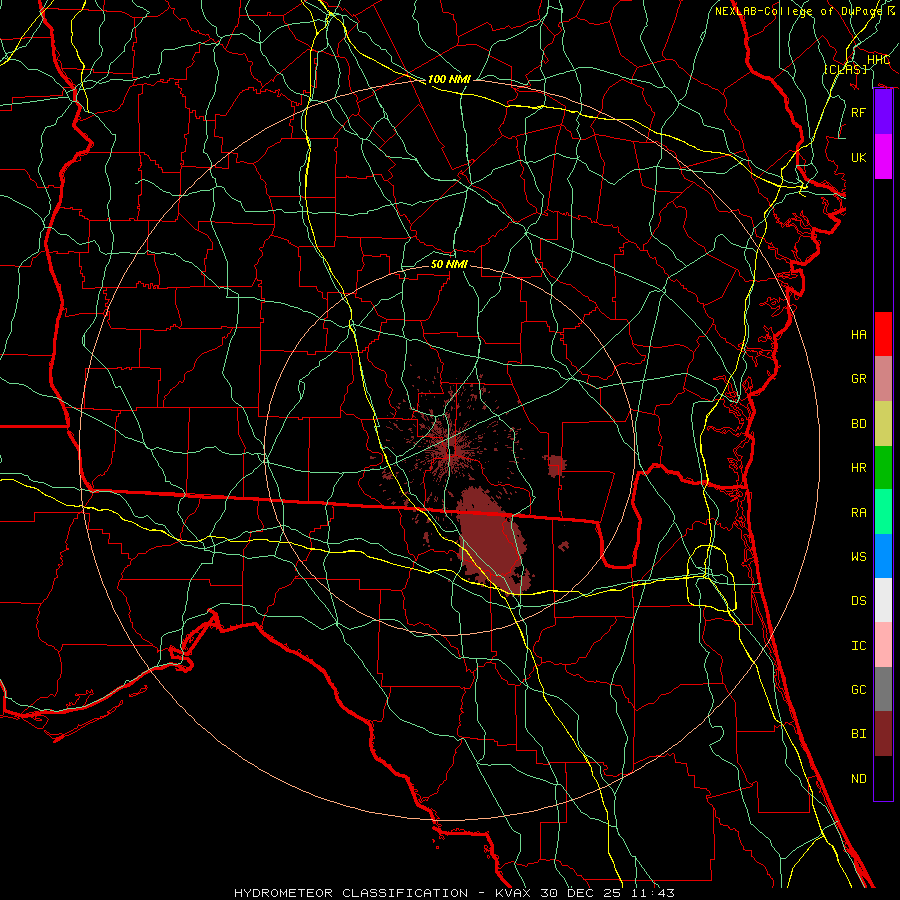Screen dimensions: 900x900
Task: Click the large biological echo blob south of the radar
Action: point(492,538)
